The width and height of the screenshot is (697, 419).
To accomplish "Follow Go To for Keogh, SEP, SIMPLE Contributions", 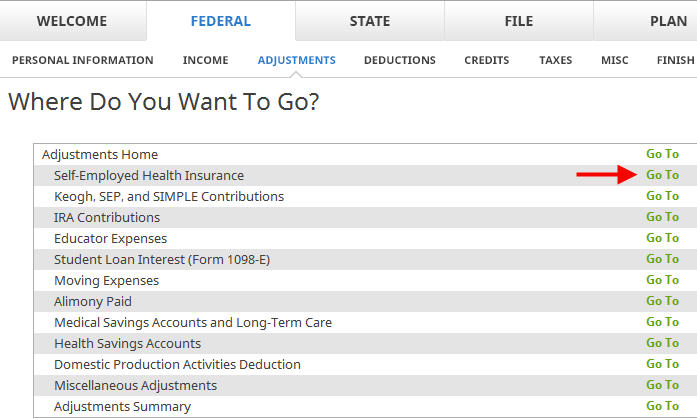I will pos(662,196).
